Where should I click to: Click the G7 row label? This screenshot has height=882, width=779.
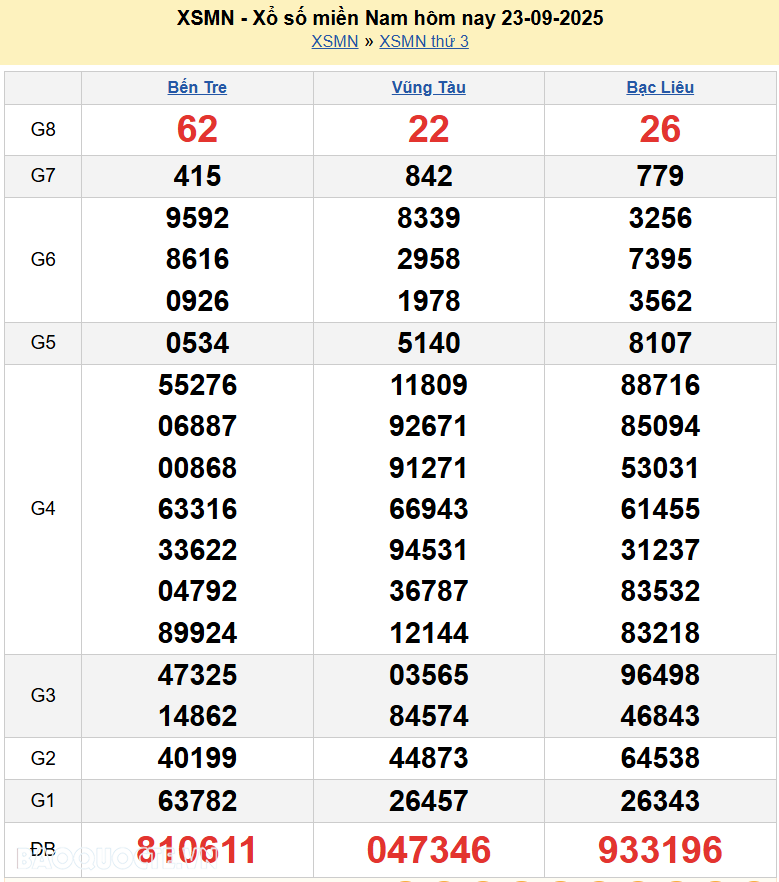[x=43, y=176]
